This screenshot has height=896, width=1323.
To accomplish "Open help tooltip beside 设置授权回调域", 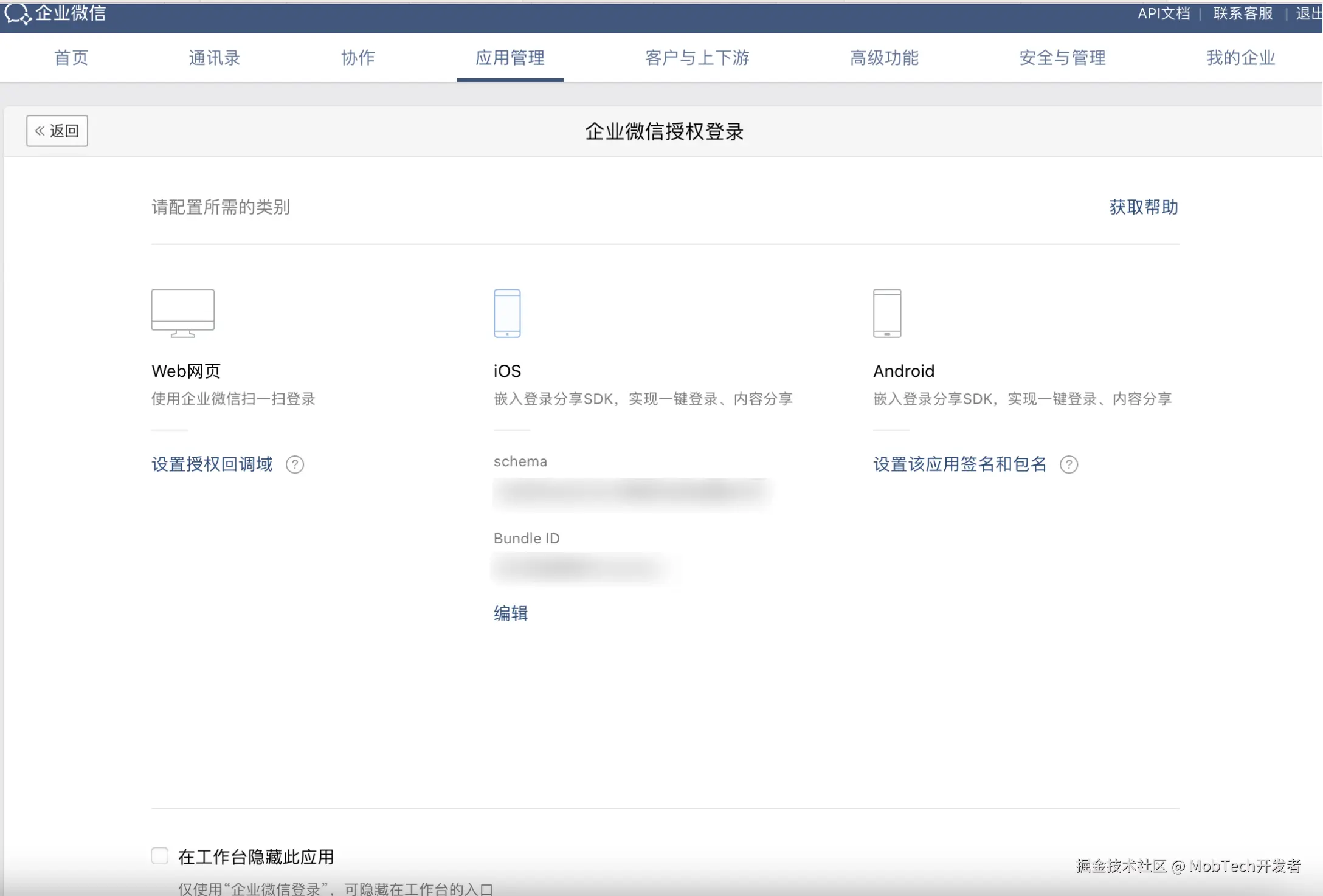I will point(295,464).
